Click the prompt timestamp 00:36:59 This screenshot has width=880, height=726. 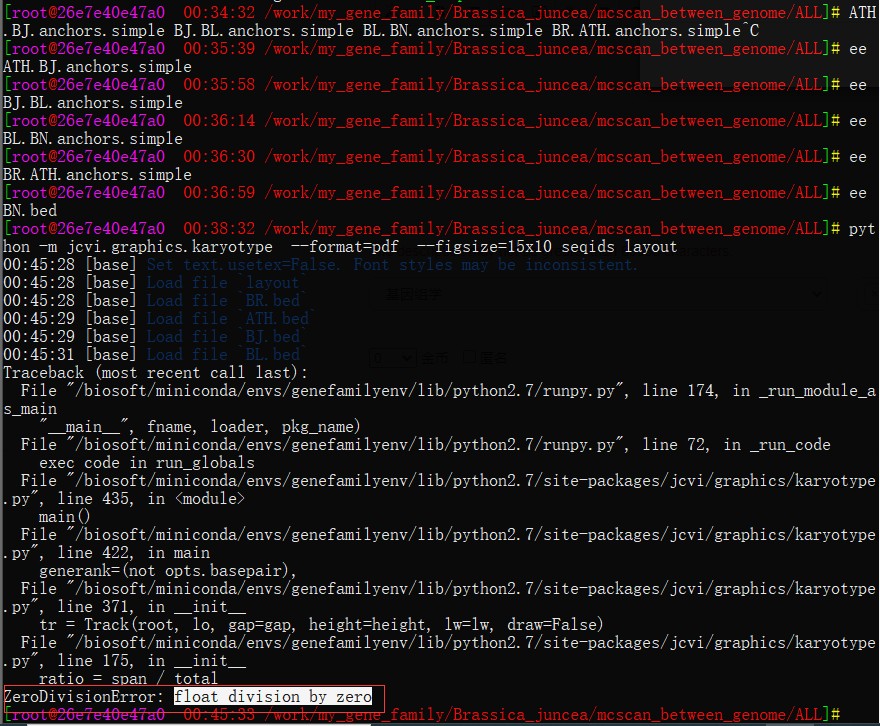click(219, 192)
